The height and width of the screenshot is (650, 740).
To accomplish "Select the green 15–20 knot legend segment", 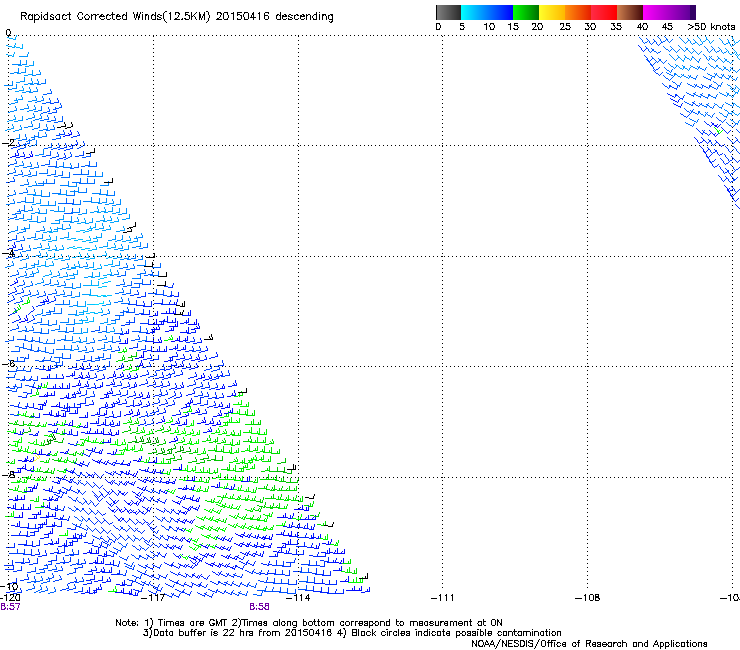I will tap(526, 12).
